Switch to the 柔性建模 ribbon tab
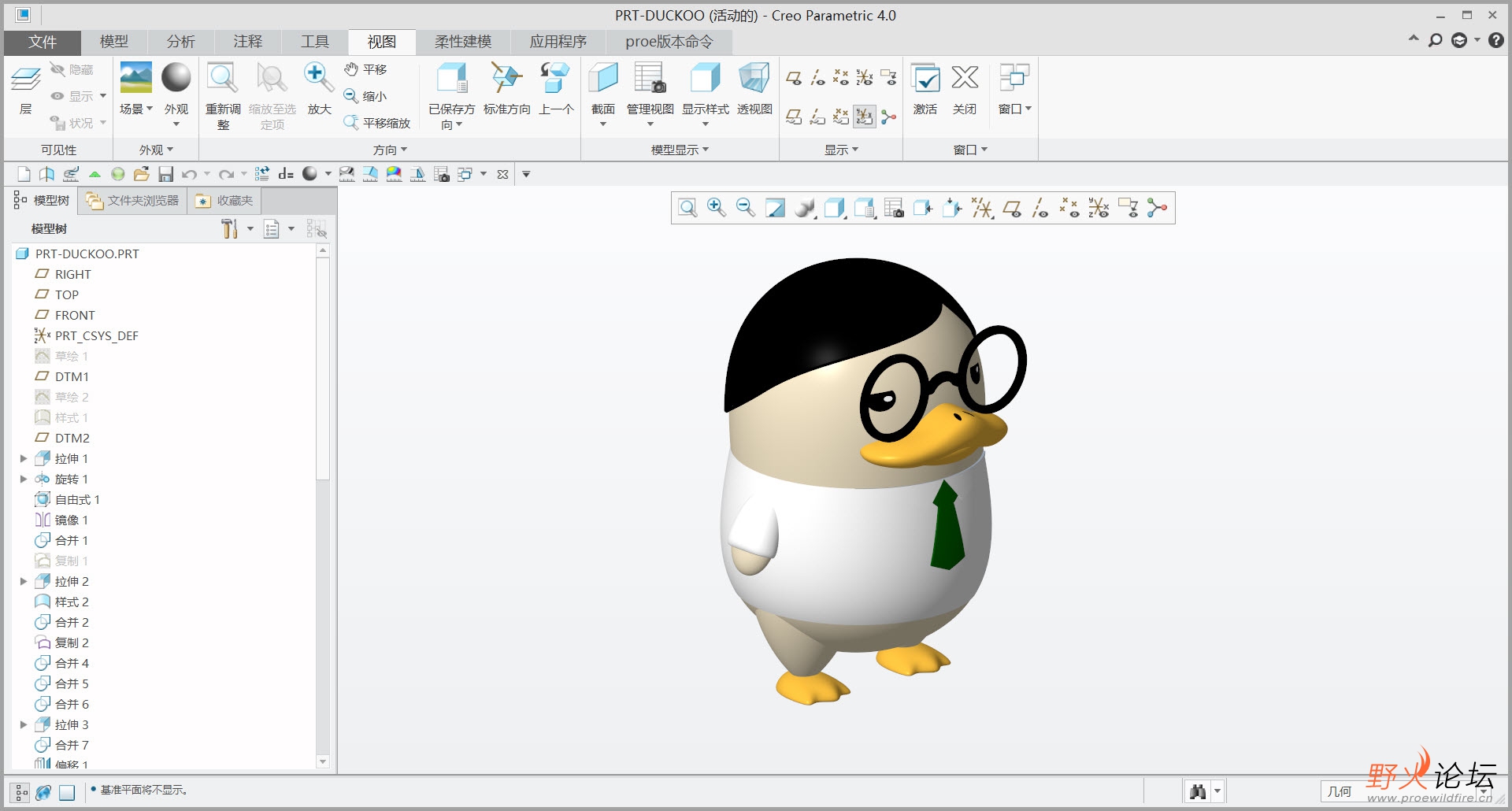 [463, 42]
